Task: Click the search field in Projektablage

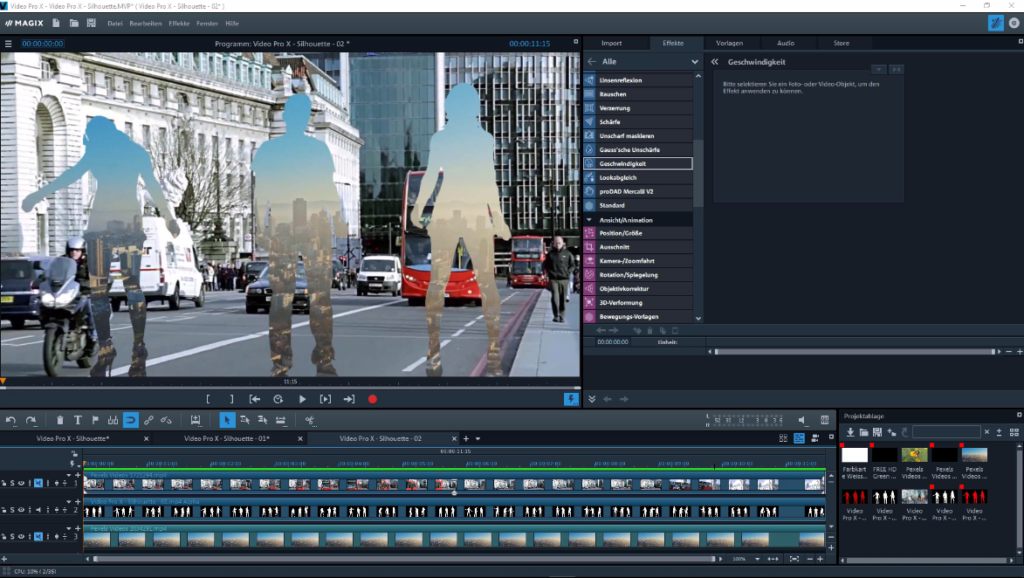Action: [946, 432]
